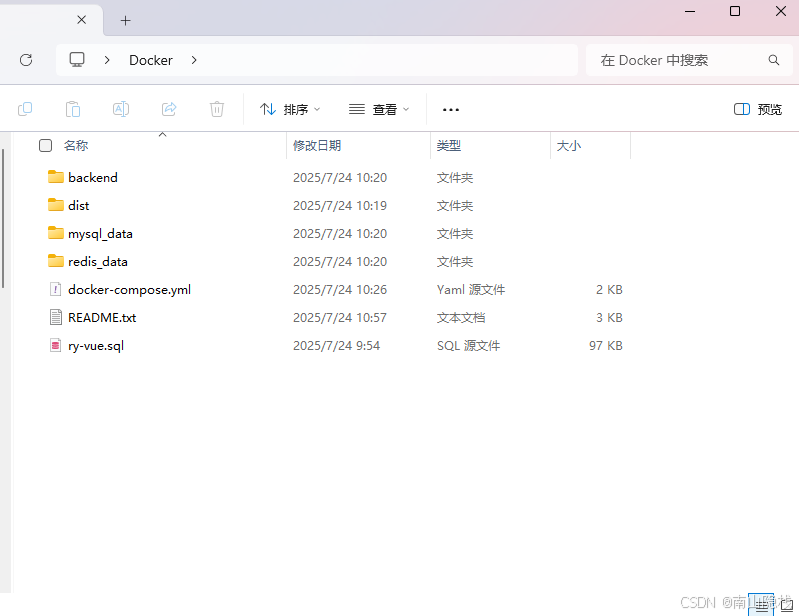Click the SQL 源文件 type cell

468,345
